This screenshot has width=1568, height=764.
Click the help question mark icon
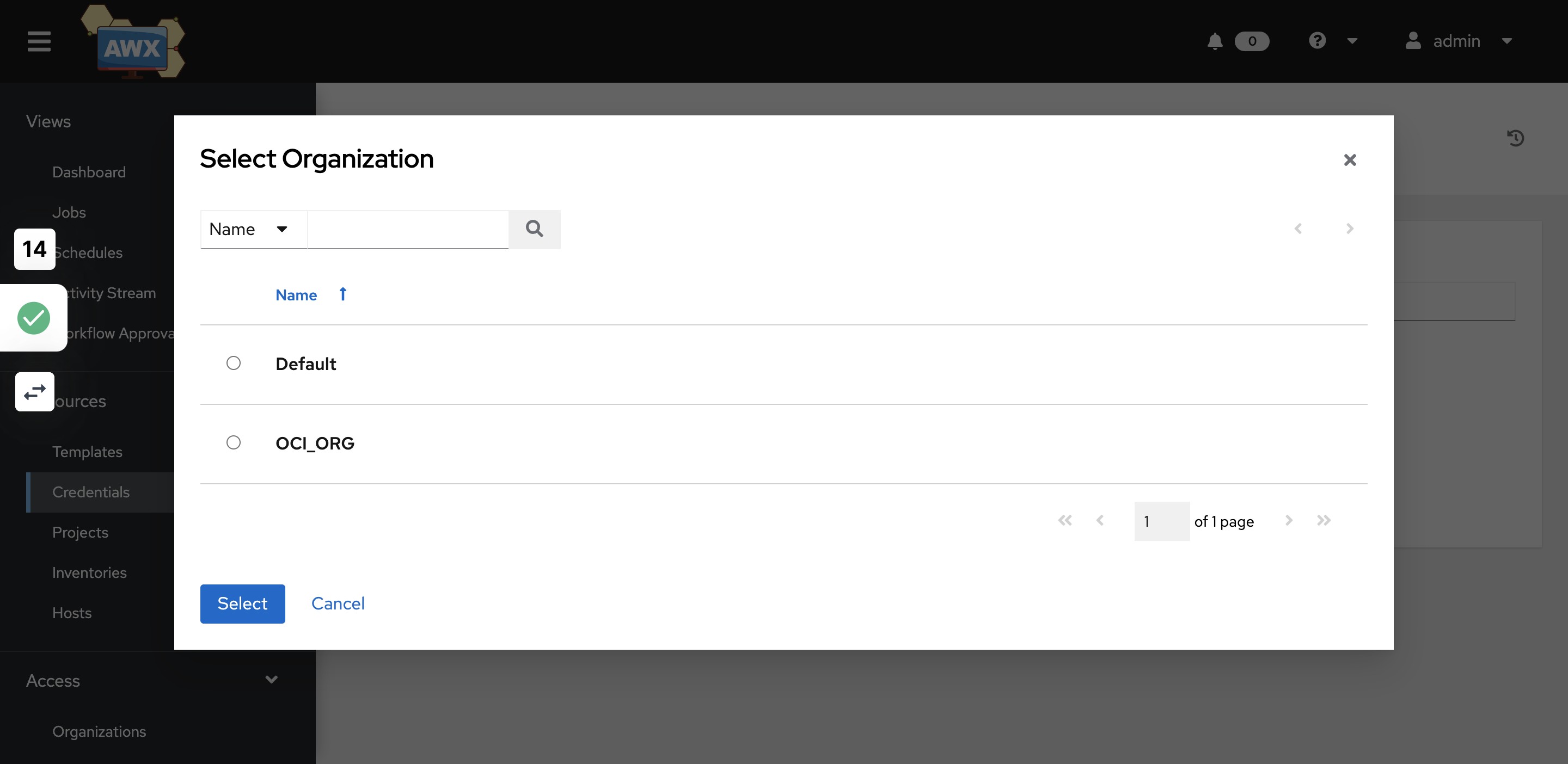[x=1317, y=41]
